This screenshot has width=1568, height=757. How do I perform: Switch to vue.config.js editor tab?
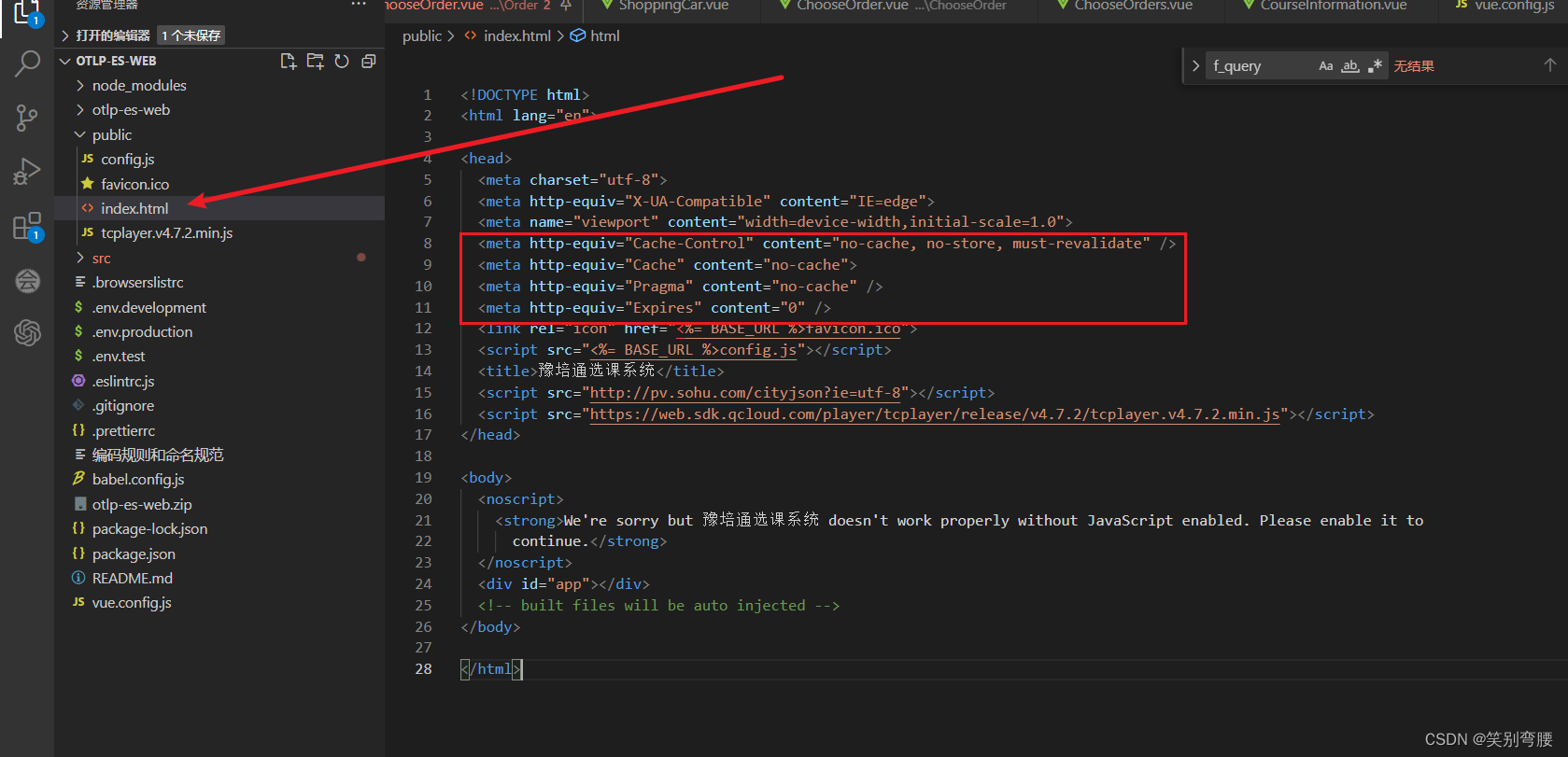tap(1504, 6)
